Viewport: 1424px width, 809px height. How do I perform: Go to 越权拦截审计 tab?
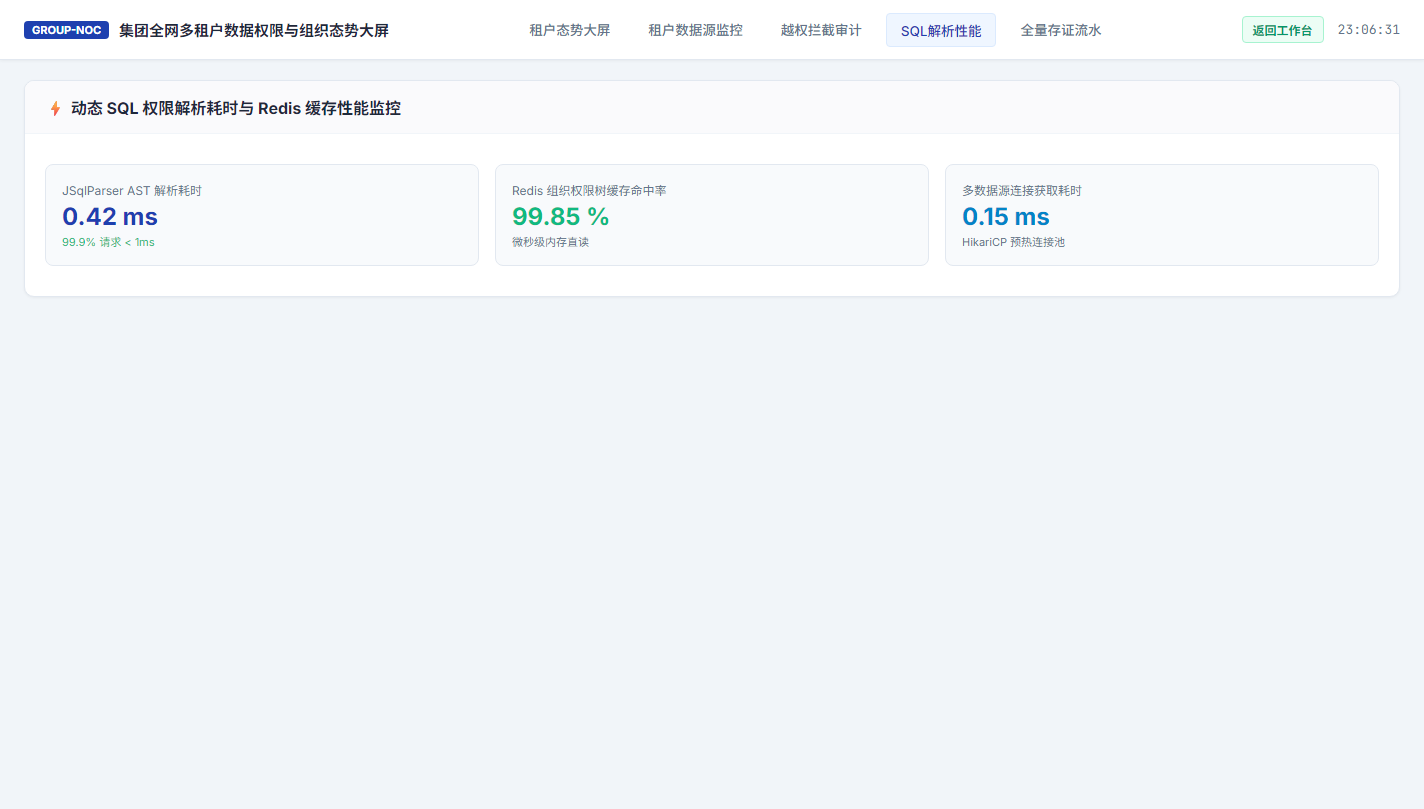821,30
